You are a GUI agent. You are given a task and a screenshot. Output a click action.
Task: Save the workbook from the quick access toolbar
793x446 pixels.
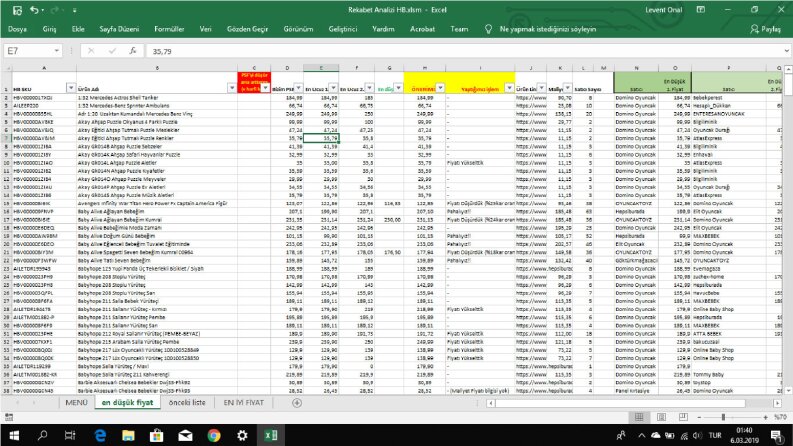17,10
